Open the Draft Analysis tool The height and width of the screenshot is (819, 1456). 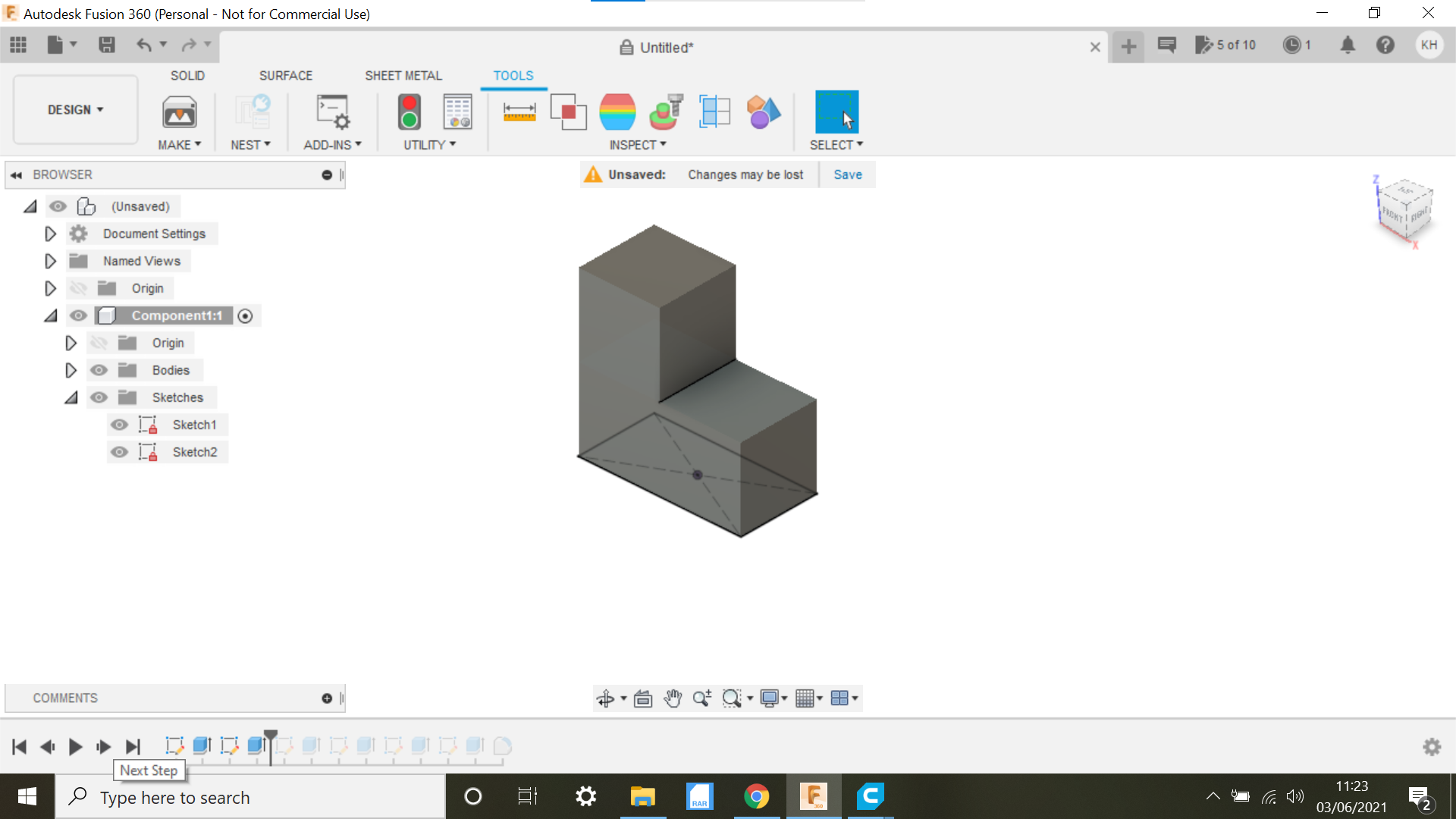665,111
